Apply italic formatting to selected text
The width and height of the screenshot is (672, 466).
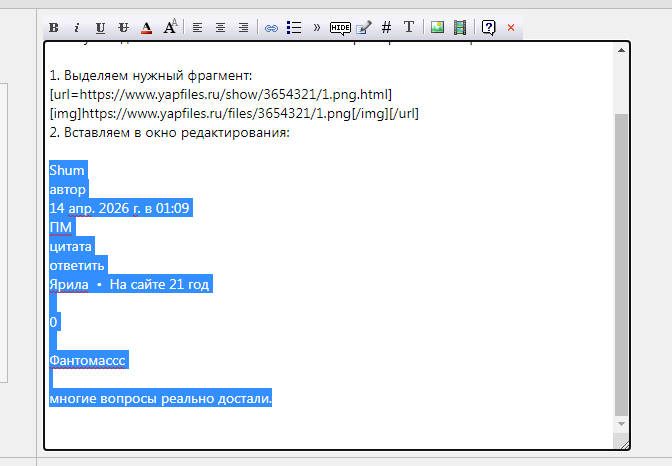coord(77,28)
